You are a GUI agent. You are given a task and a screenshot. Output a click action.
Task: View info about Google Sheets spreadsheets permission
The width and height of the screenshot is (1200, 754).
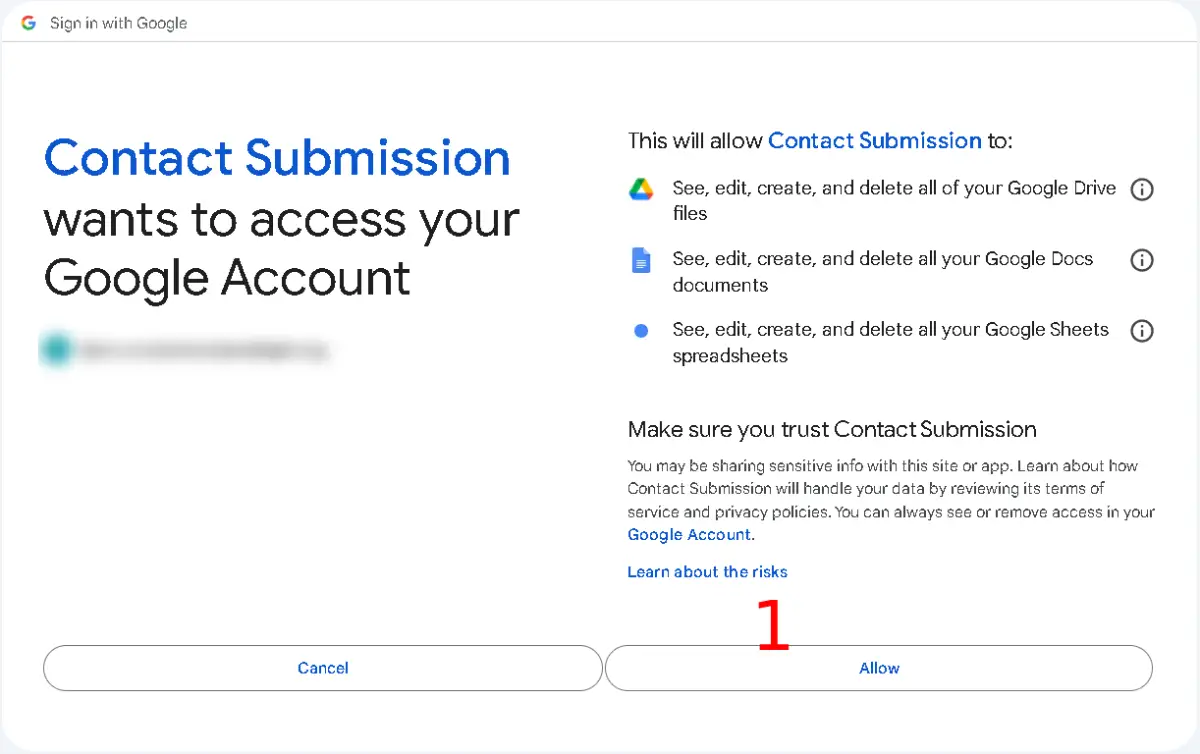[1141, 331]
